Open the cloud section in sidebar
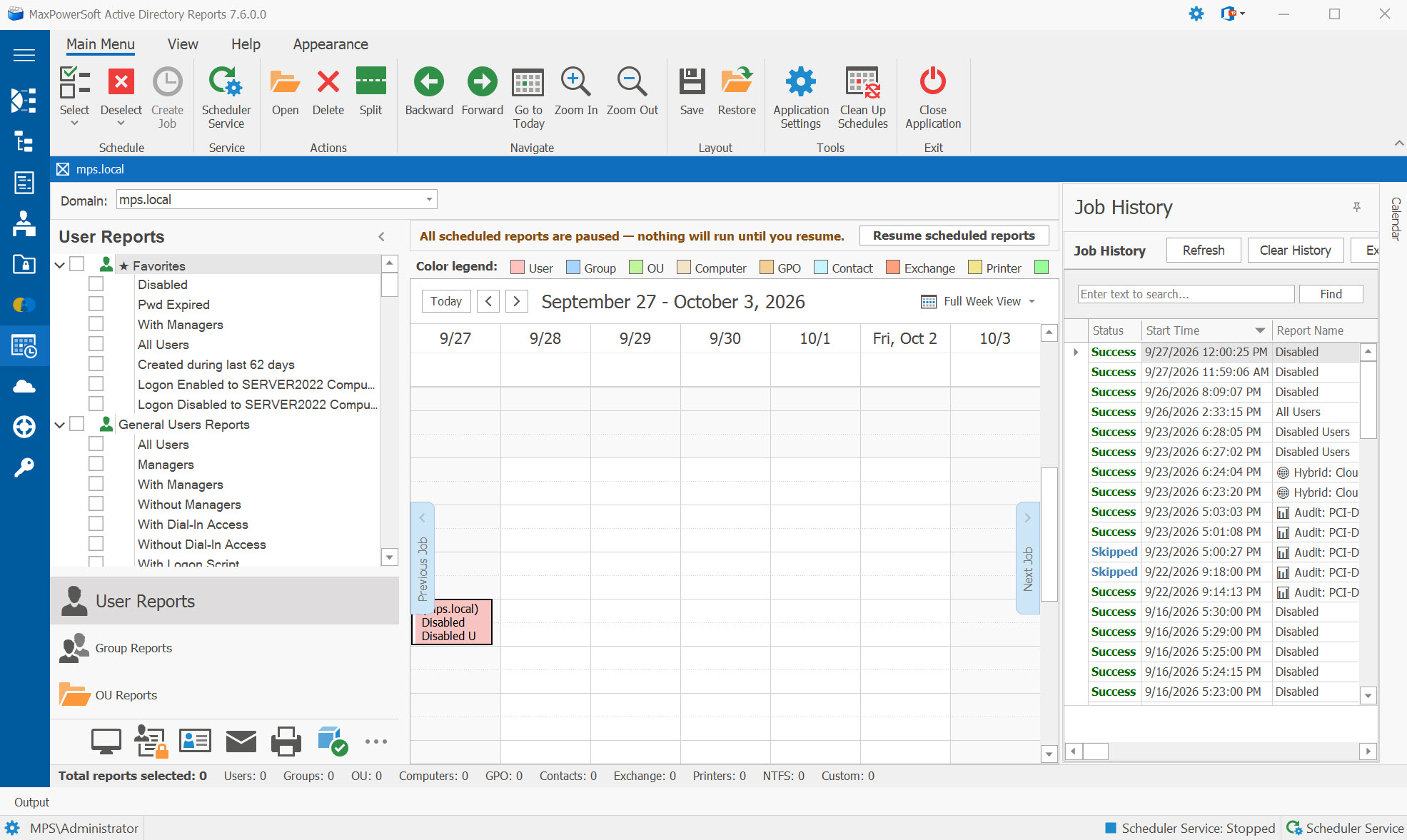The image size is (1407, 840). [24, 386]
